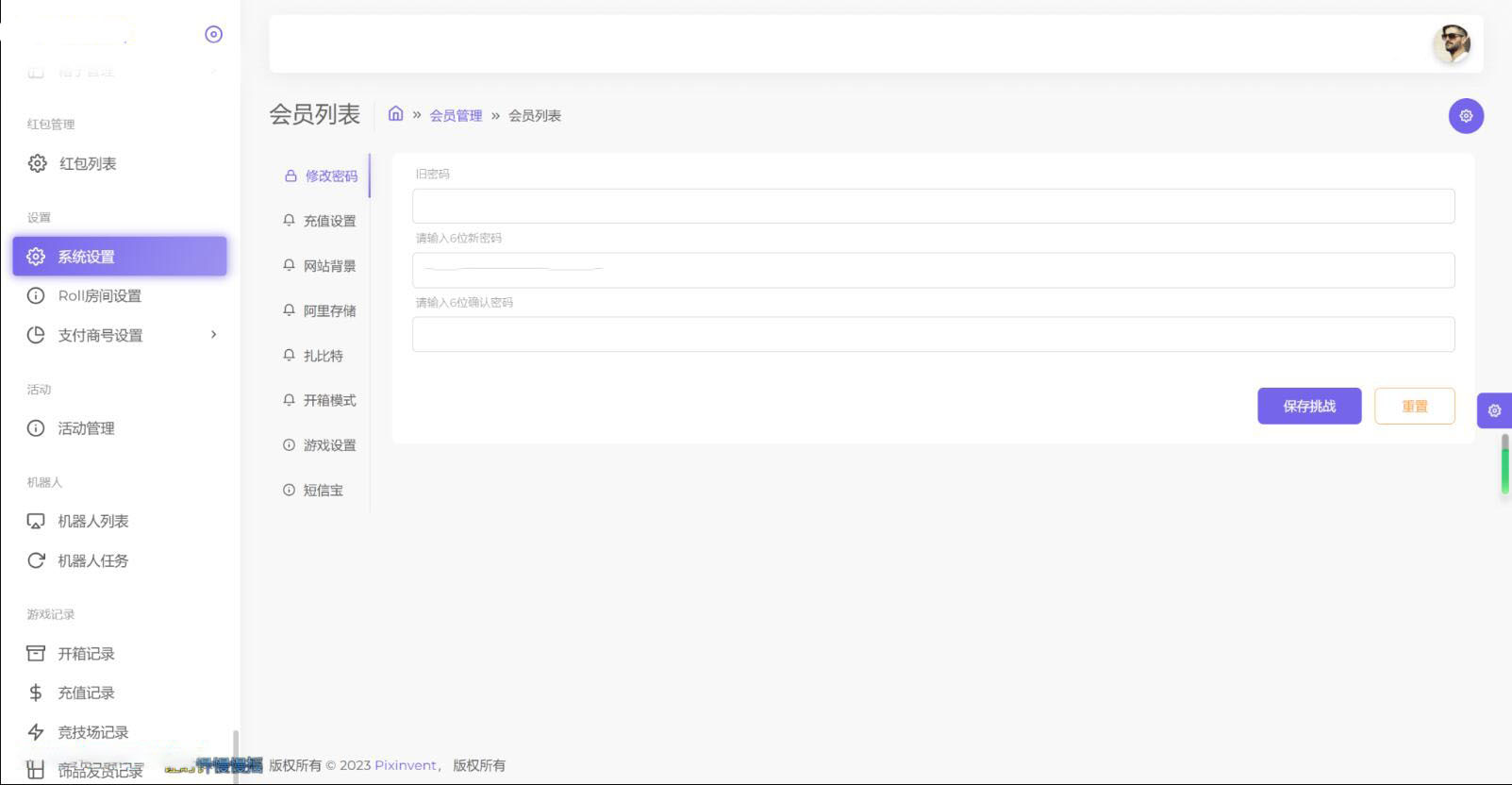The height and width of the screenshot is (785, 1512).
Task: Open floating customizer gear on right edge
Action: coord(1494,410)
